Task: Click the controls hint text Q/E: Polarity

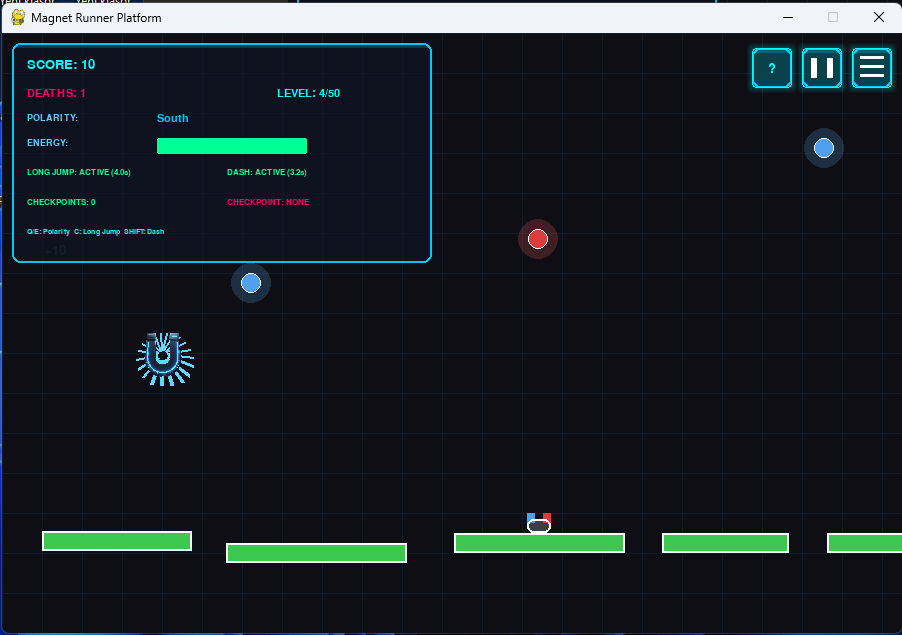Action: click(50, 231)
